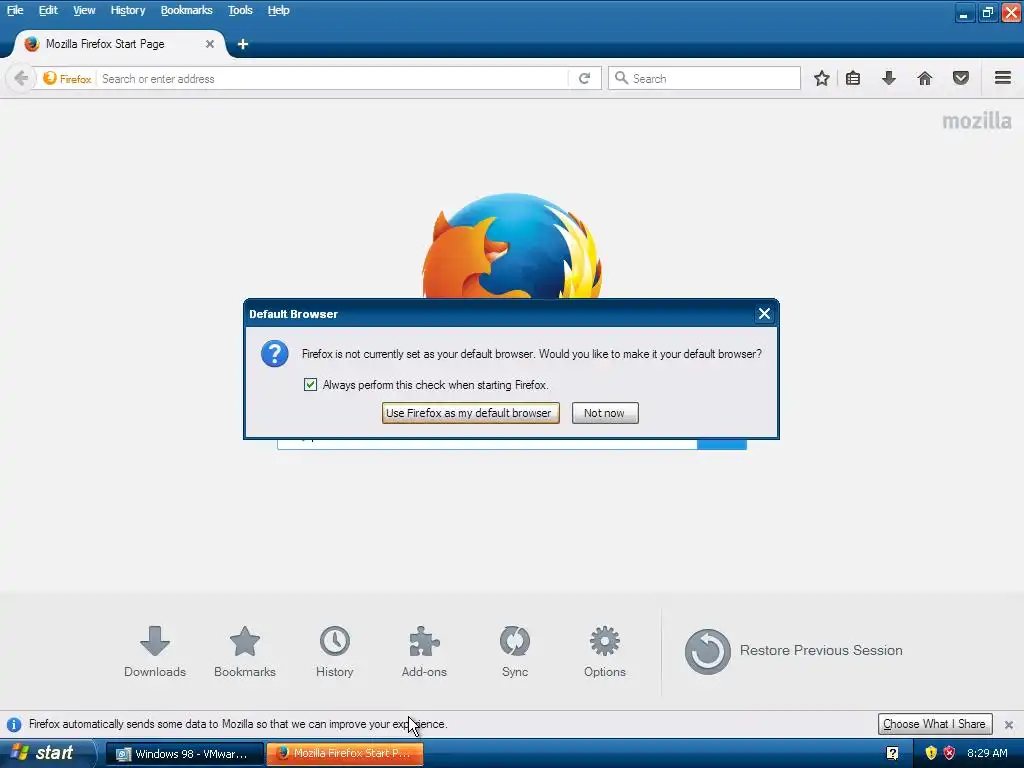The image size is (1024, 768).
Task: Click the bookmark star icon in toolbar
Action: point(822,78)
